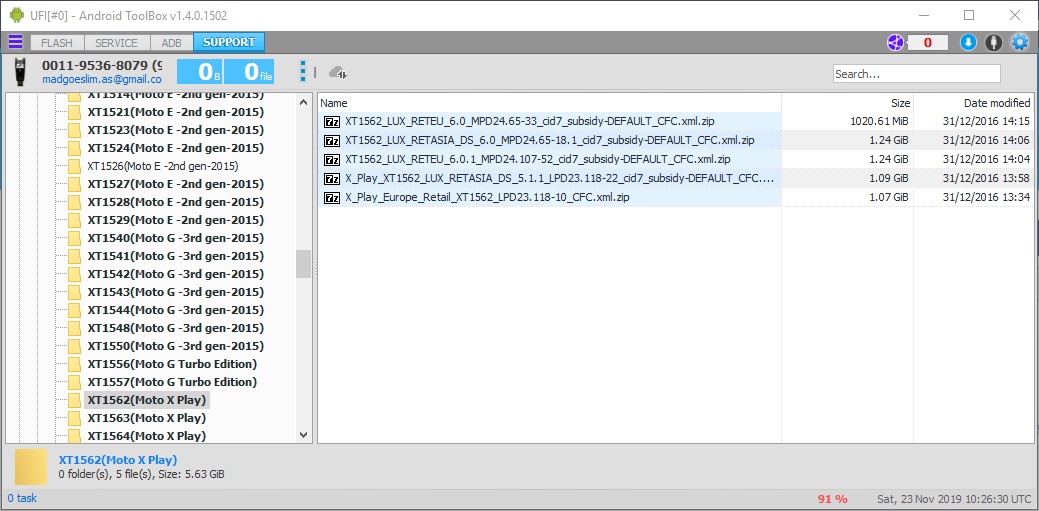Viewport: 1039px width, 511px height.
Task: Click the black plug connection icon
Action: (993, 42)
